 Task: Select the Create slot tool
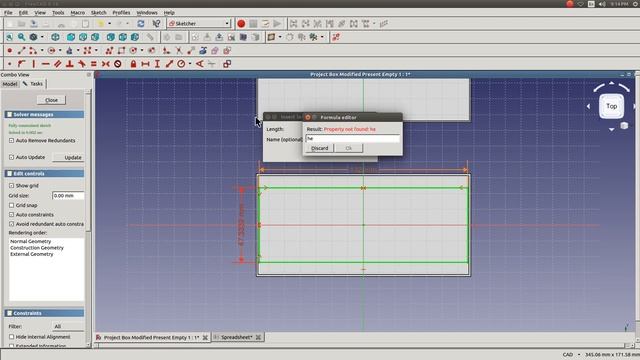(x=151, y=51)
